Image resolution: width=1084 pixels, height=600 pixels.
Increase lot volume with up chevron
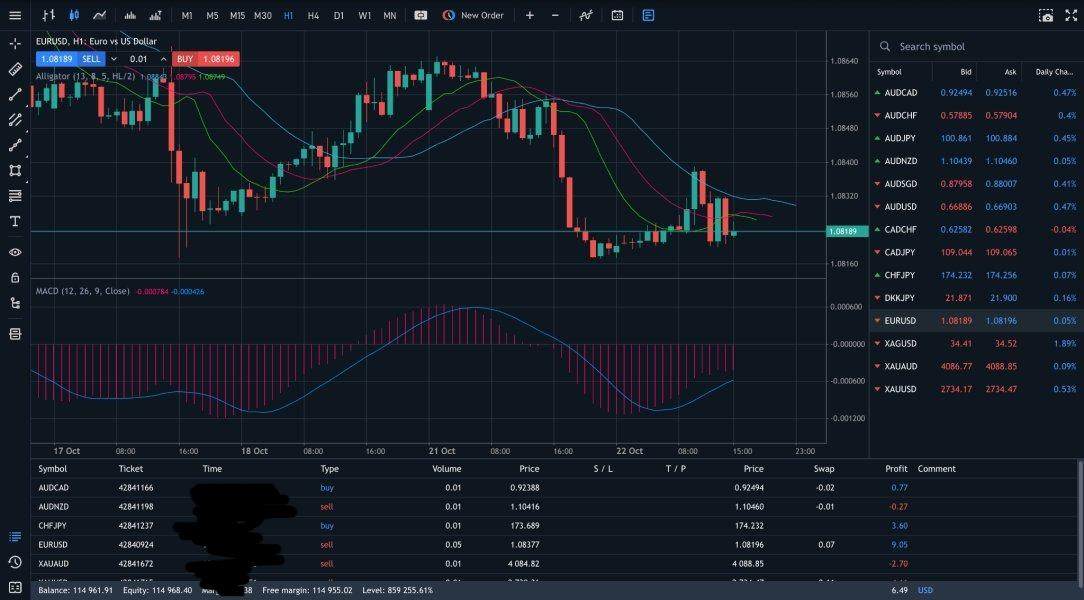pos(162,59)
